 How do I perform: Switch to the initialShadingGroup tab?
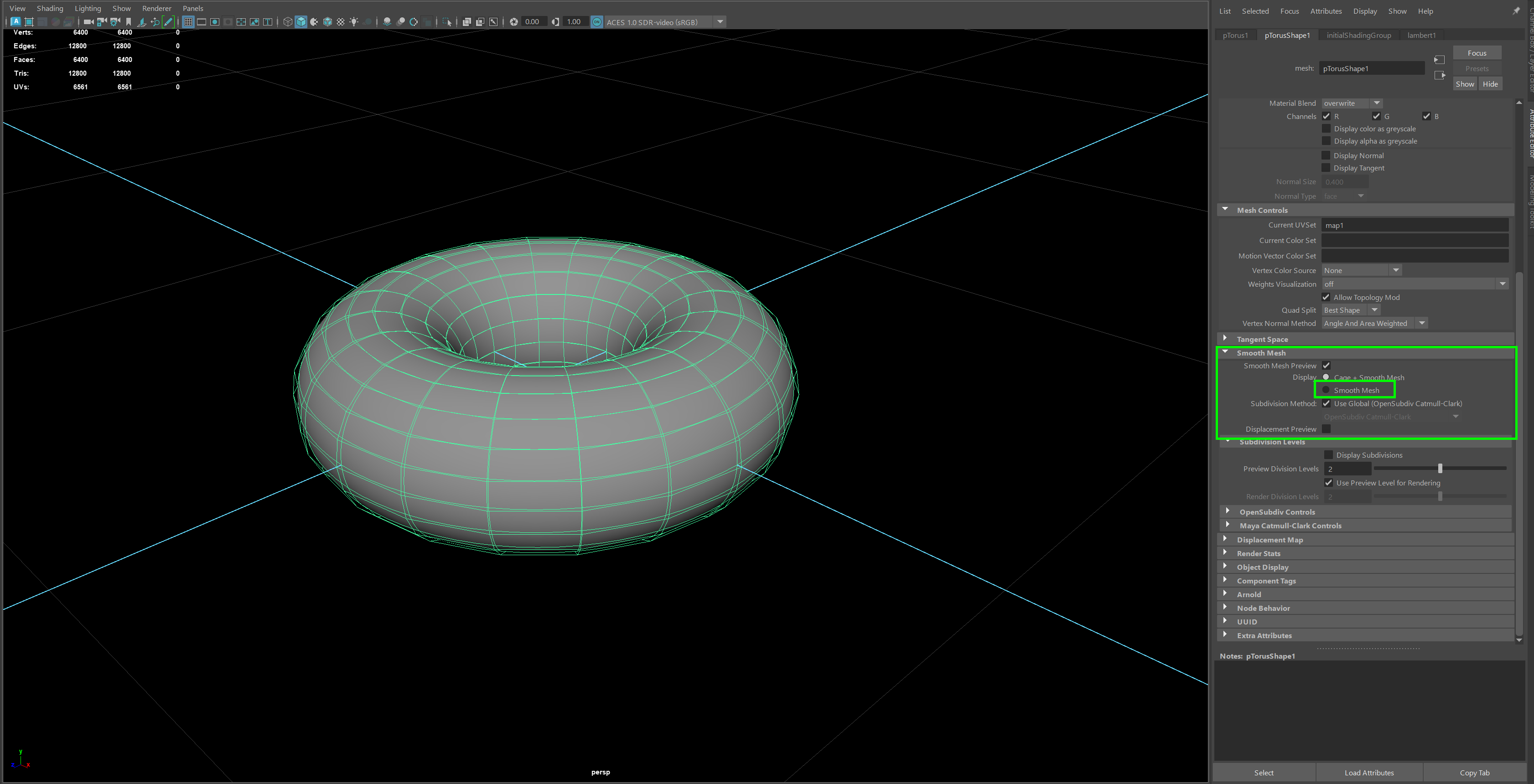pos(1358,35)
